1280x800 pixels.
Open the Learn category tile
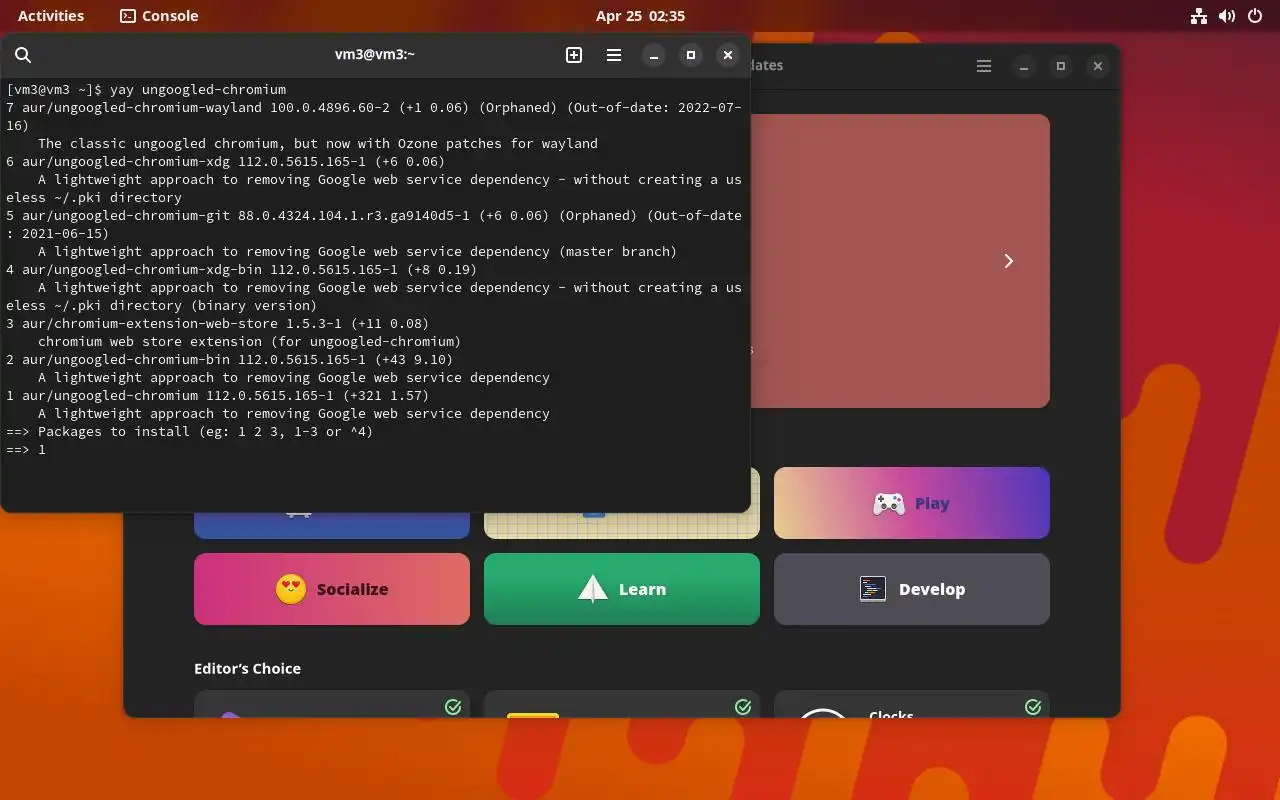point(622,589)
